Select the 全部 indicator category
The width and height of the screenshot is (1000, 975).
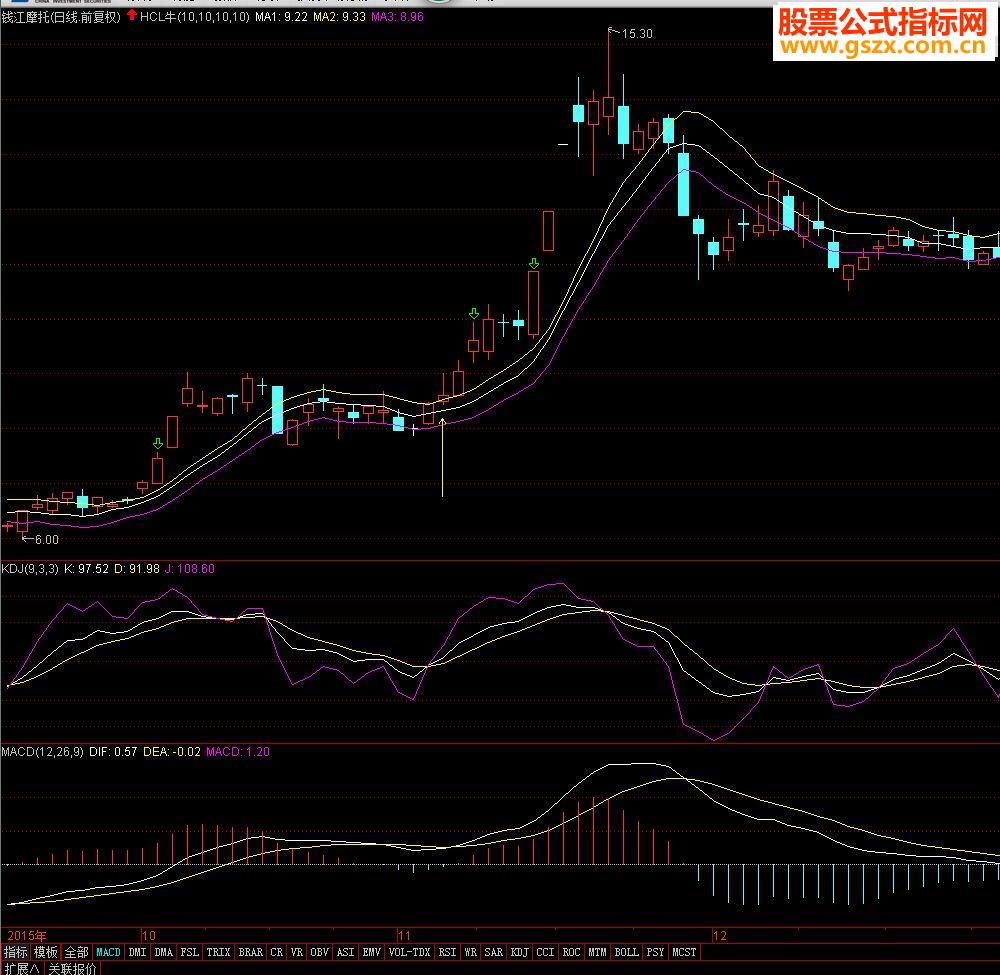(76, 952)
